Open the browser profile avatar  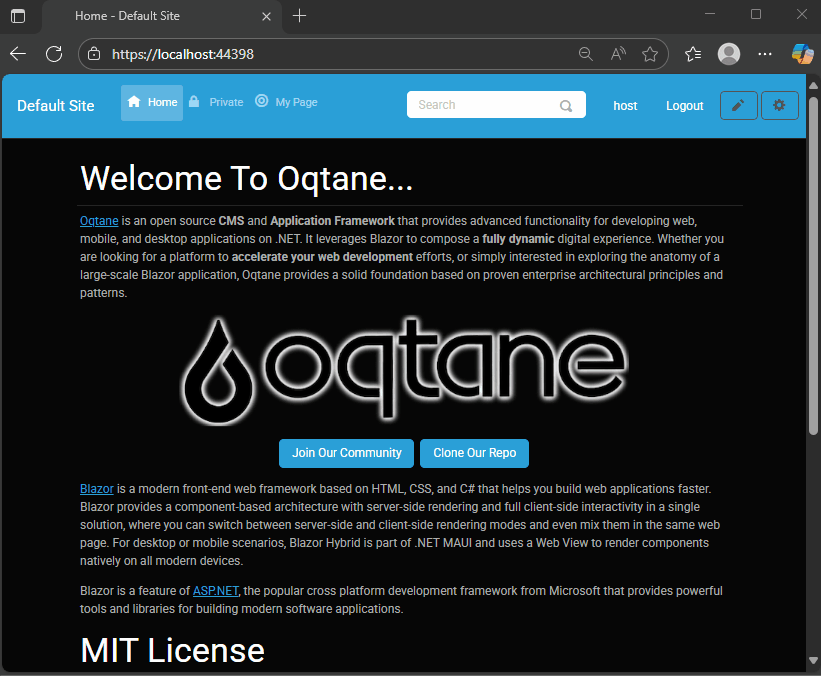[x=729, y=54]
